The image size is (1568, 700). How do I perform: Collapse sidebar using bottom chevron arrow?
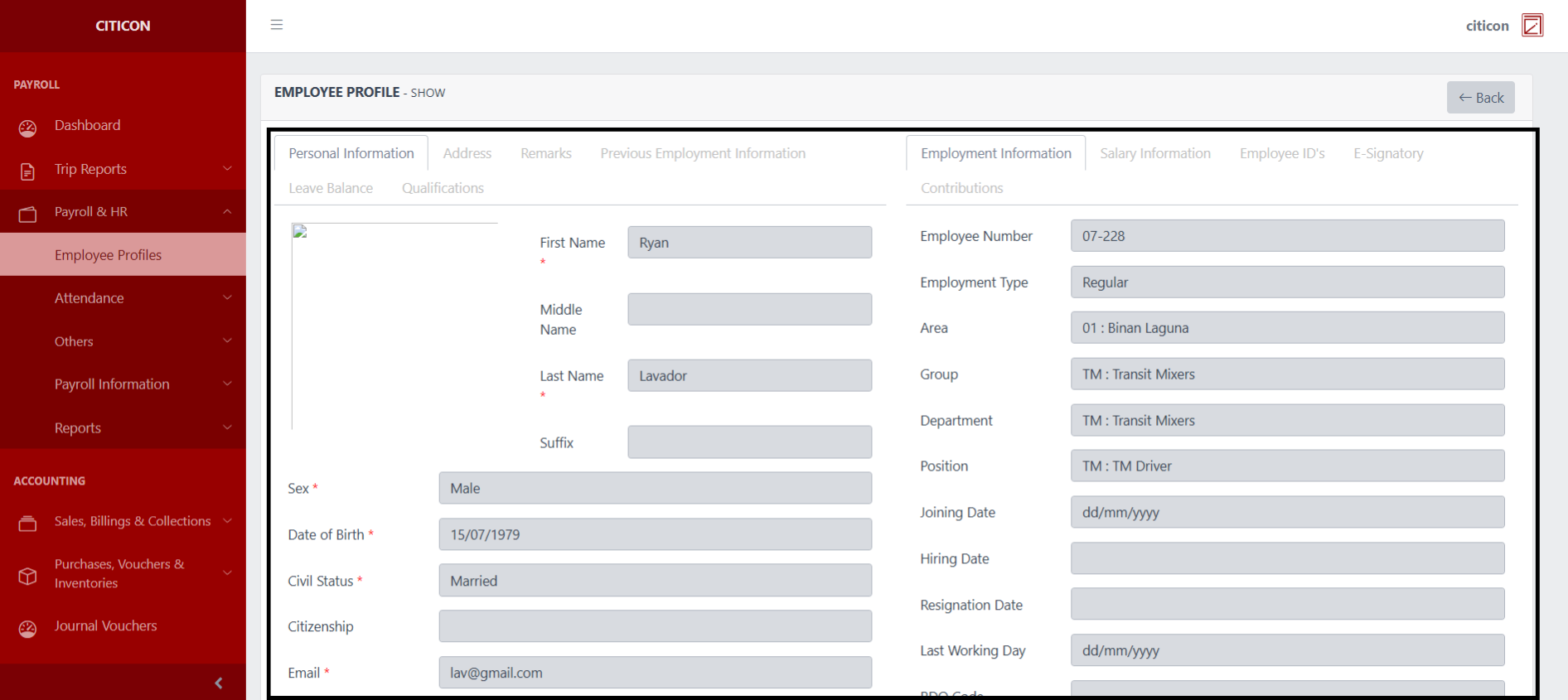click(219, 683)
